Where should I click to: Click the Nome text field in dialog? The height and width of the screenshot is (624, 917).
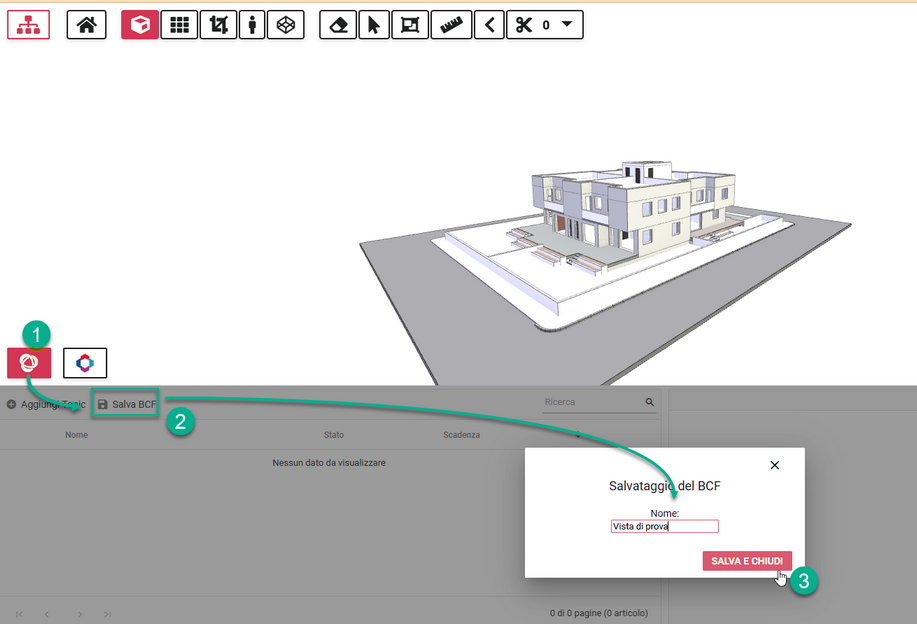pyautogui.click(x=664, y=526)
